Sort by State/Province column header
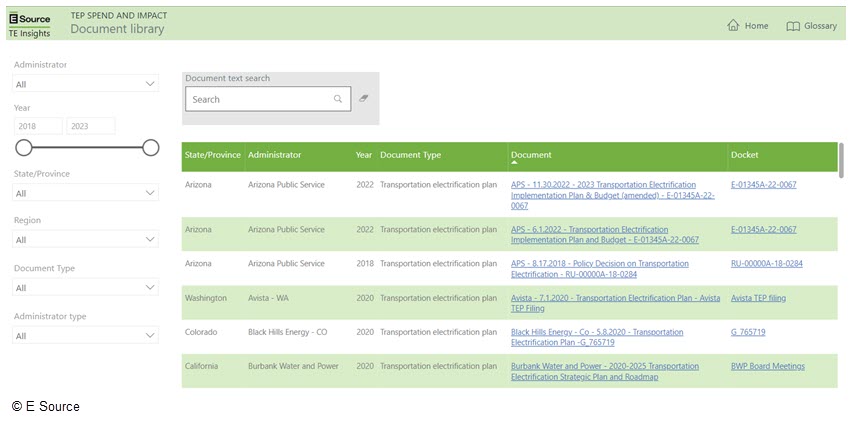This screenshot has height=422, width=852. pyautogui.click(x=212, y=155)
